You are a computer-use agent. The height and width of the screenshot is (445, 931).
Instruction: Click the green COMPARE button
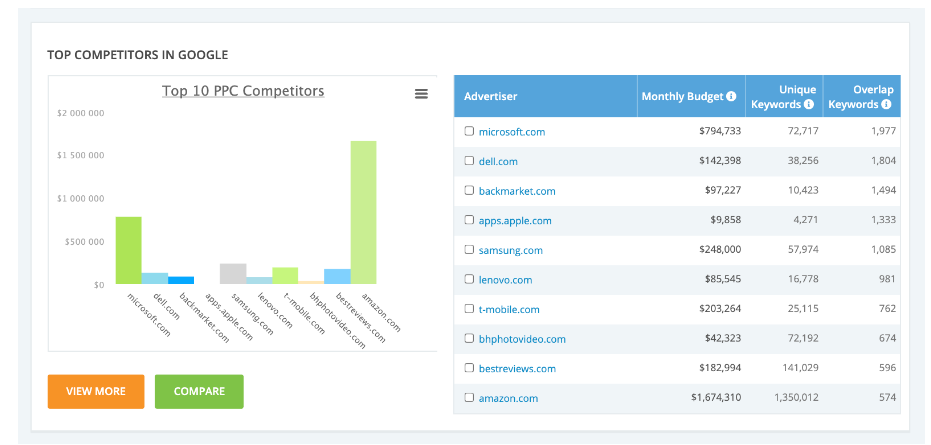199,391
